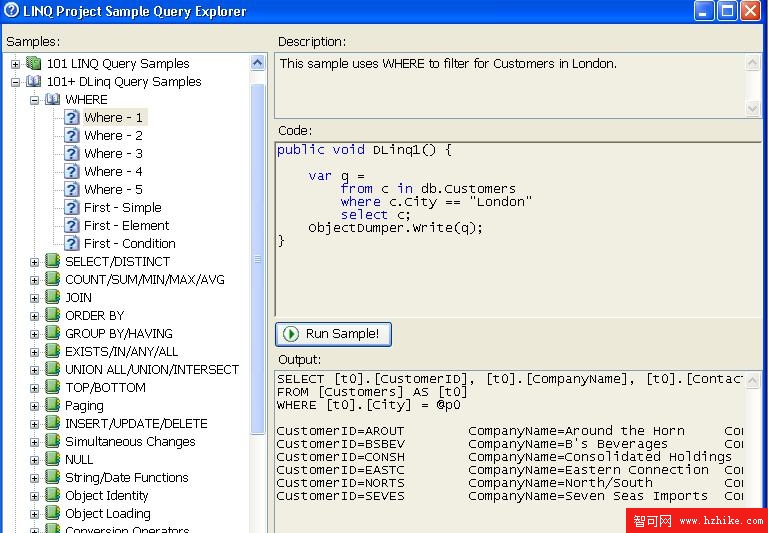
Task: Click the green book icon of ORDER BY
Action: click(52, 315)
